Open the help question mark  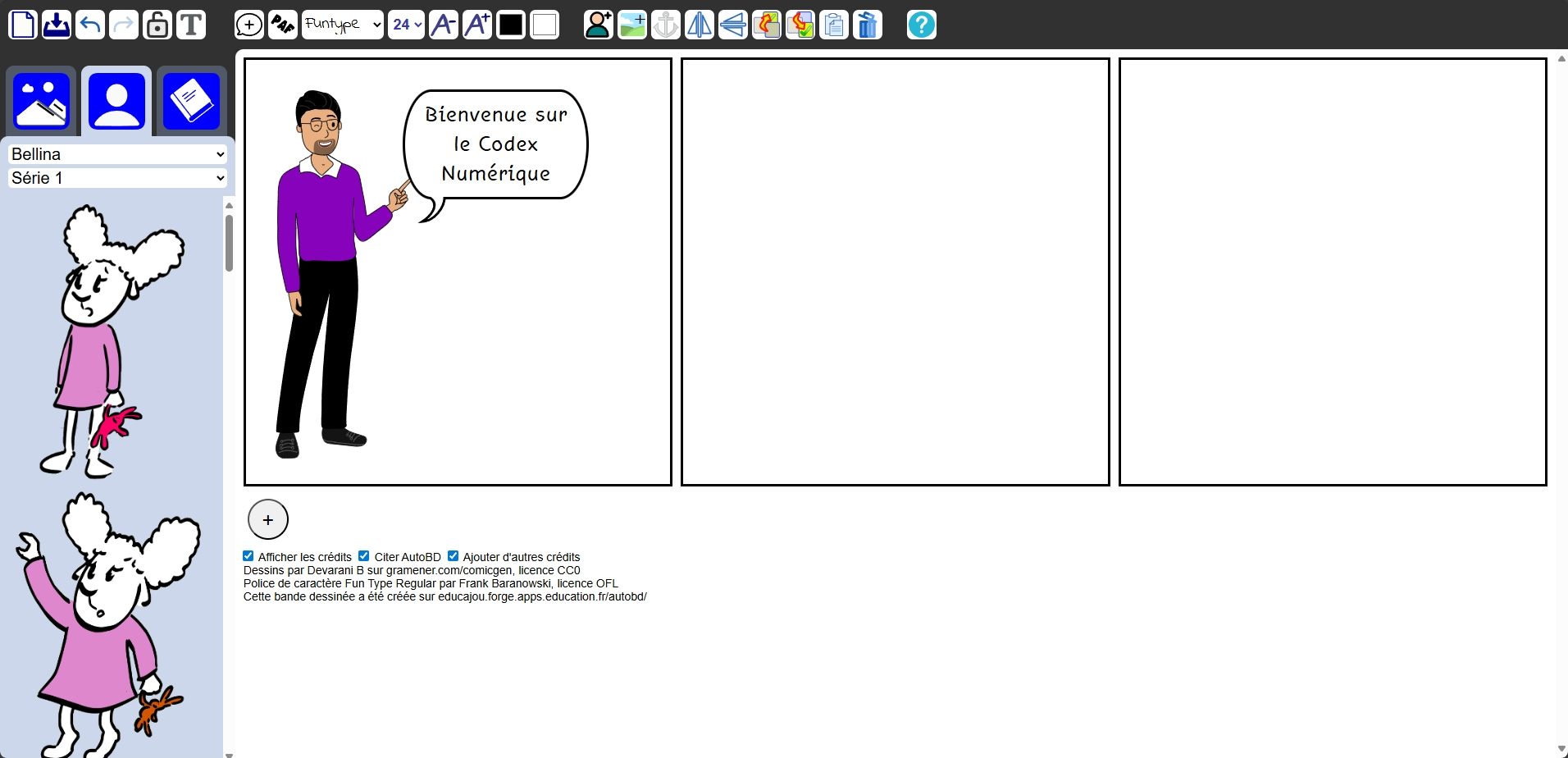click(921, 25)
